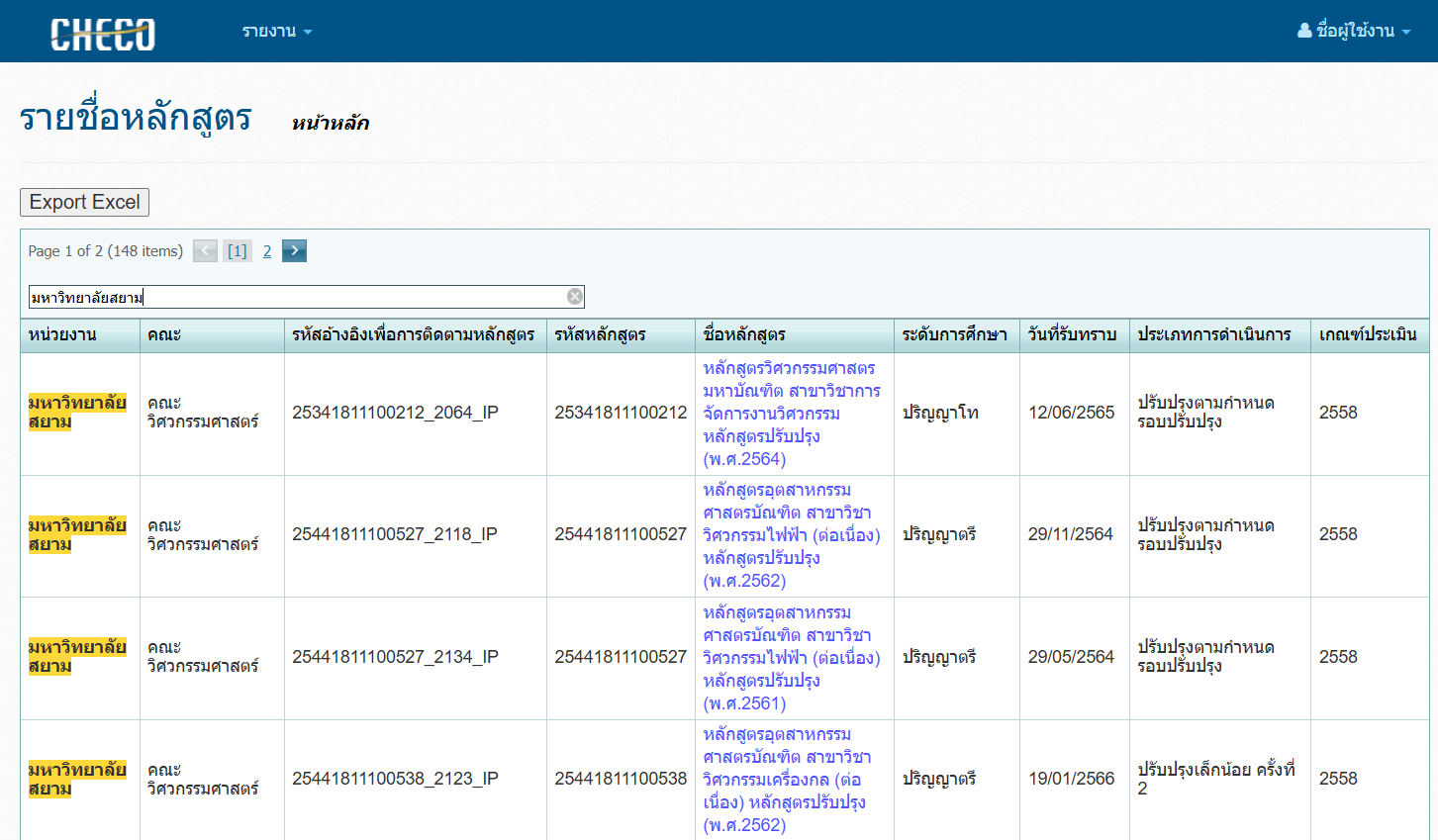Click the Export Excel button
The height and width of the screenshot is (840, 1438).
[84, 202]
